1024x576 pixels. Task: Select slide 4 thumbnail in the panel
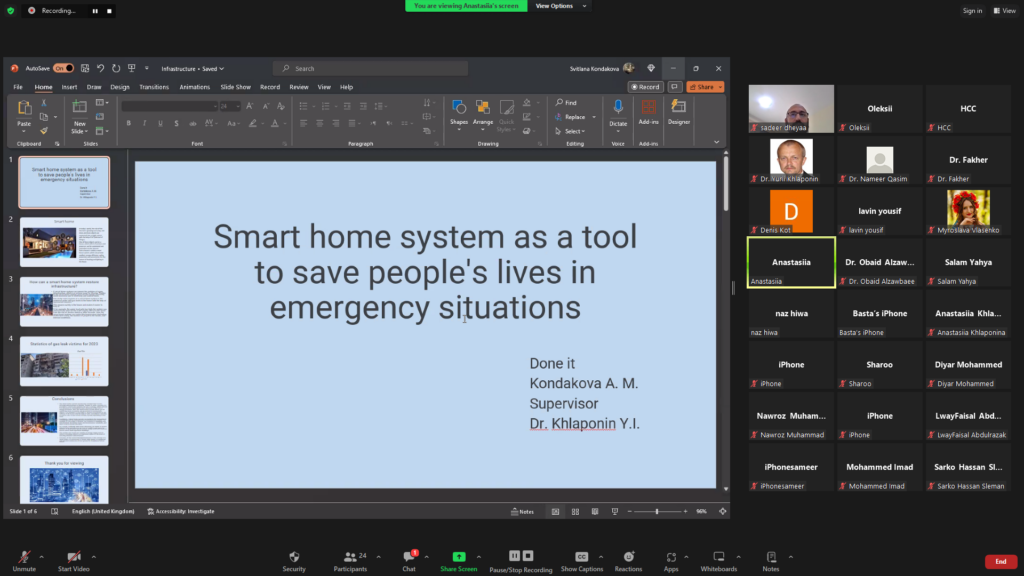point(64,360)
